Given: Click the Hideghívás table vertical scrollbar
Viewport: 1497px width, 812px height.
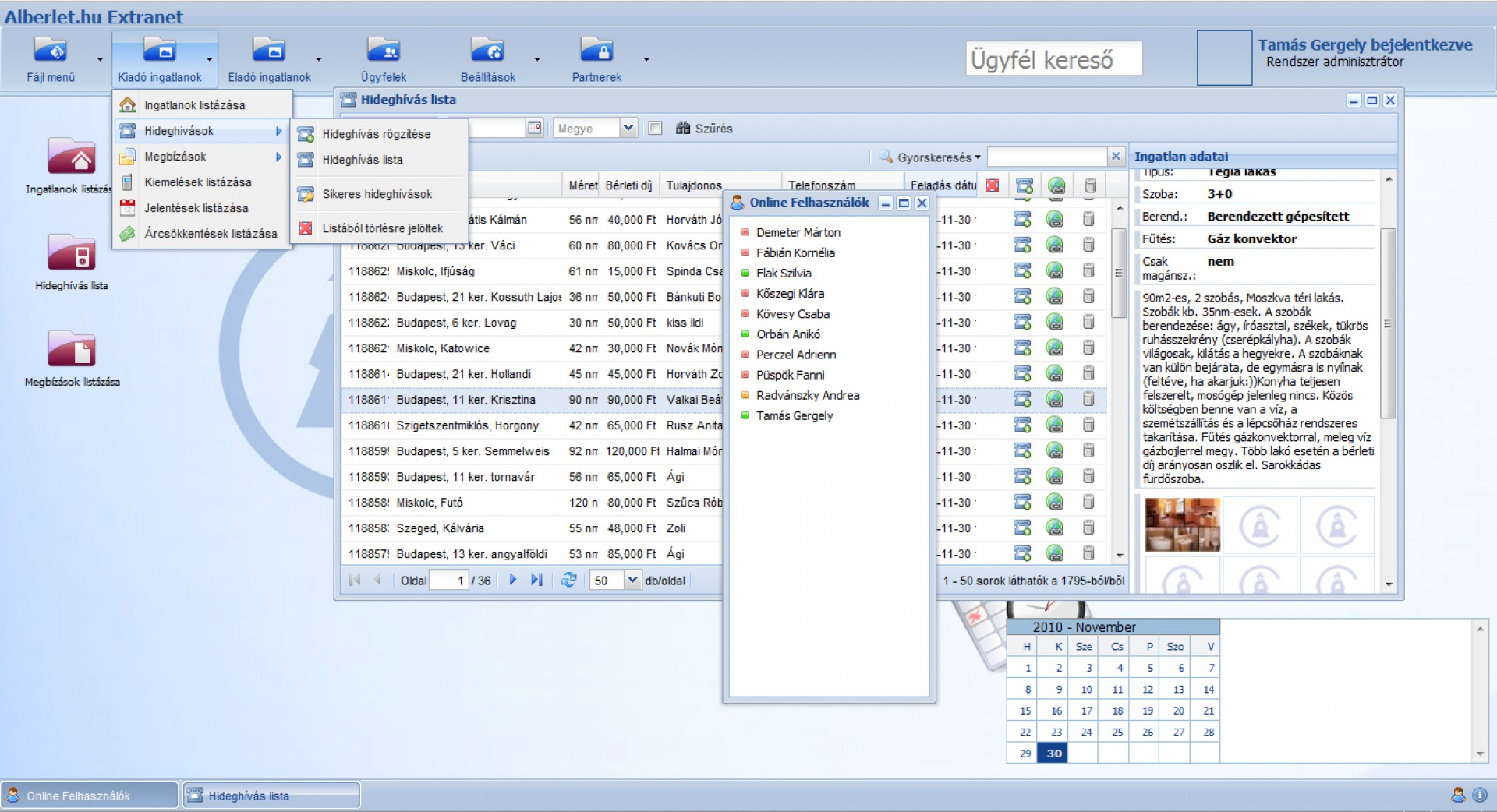Looking at the screenshot, I should pos(1119,273).
